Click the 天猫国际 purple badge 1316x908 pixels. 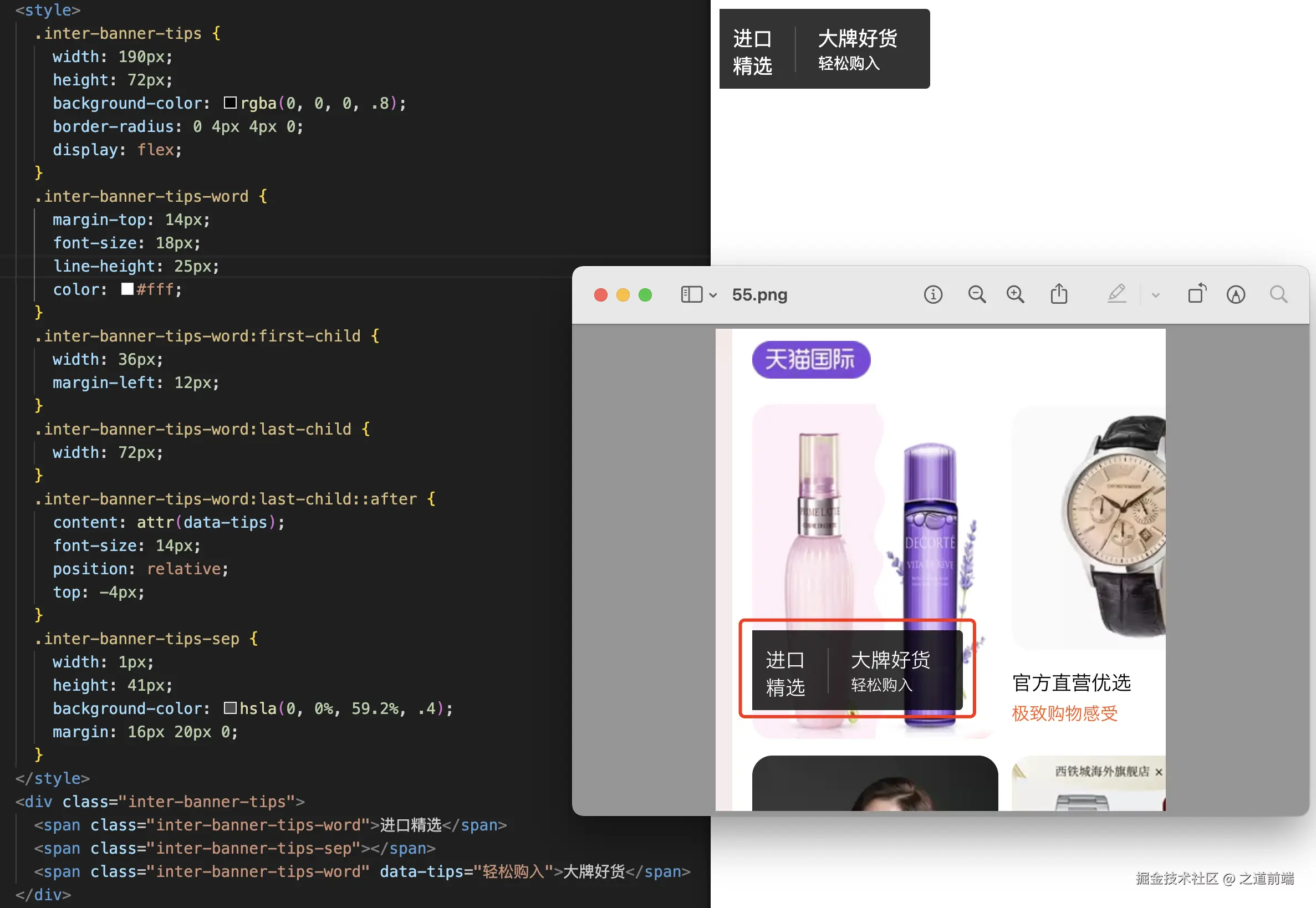[810, 360]
